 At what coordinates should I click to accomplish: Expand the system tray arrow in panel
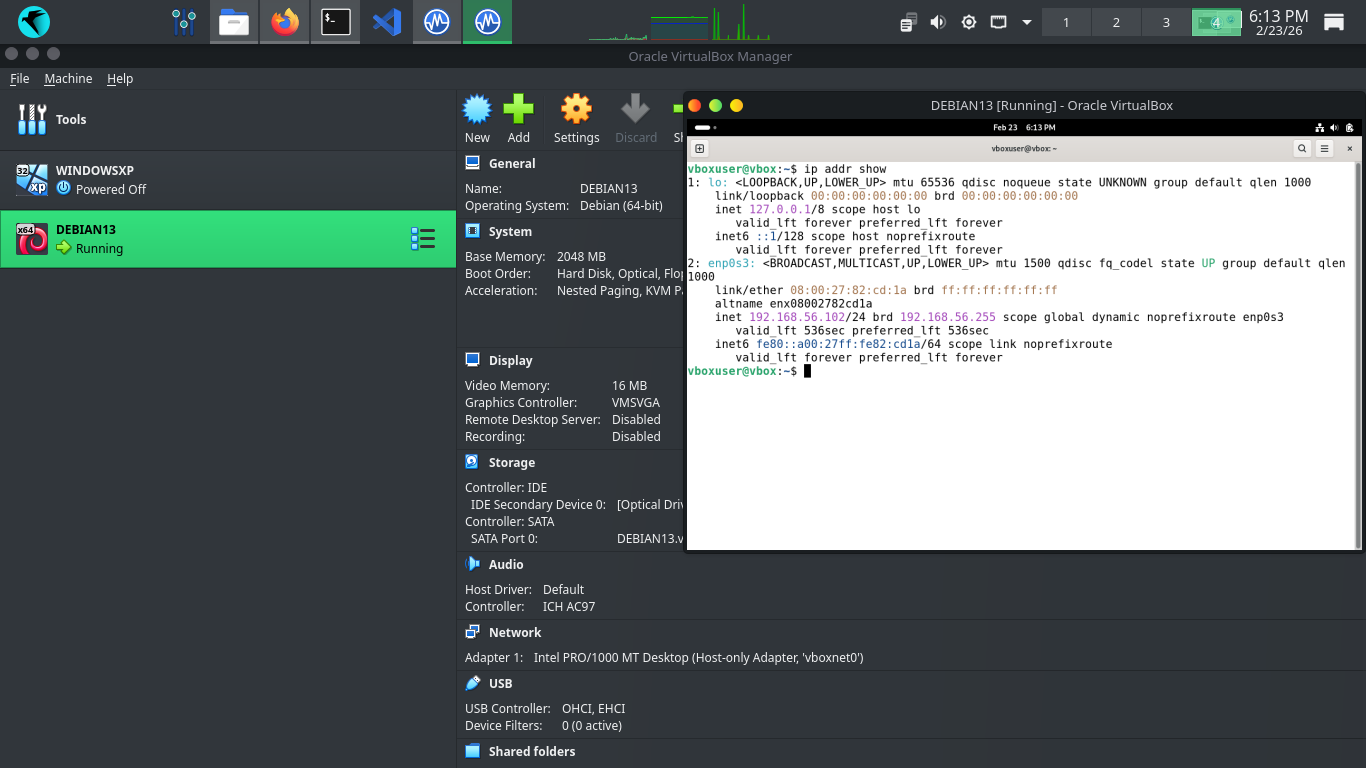[x=1027, y=22]
